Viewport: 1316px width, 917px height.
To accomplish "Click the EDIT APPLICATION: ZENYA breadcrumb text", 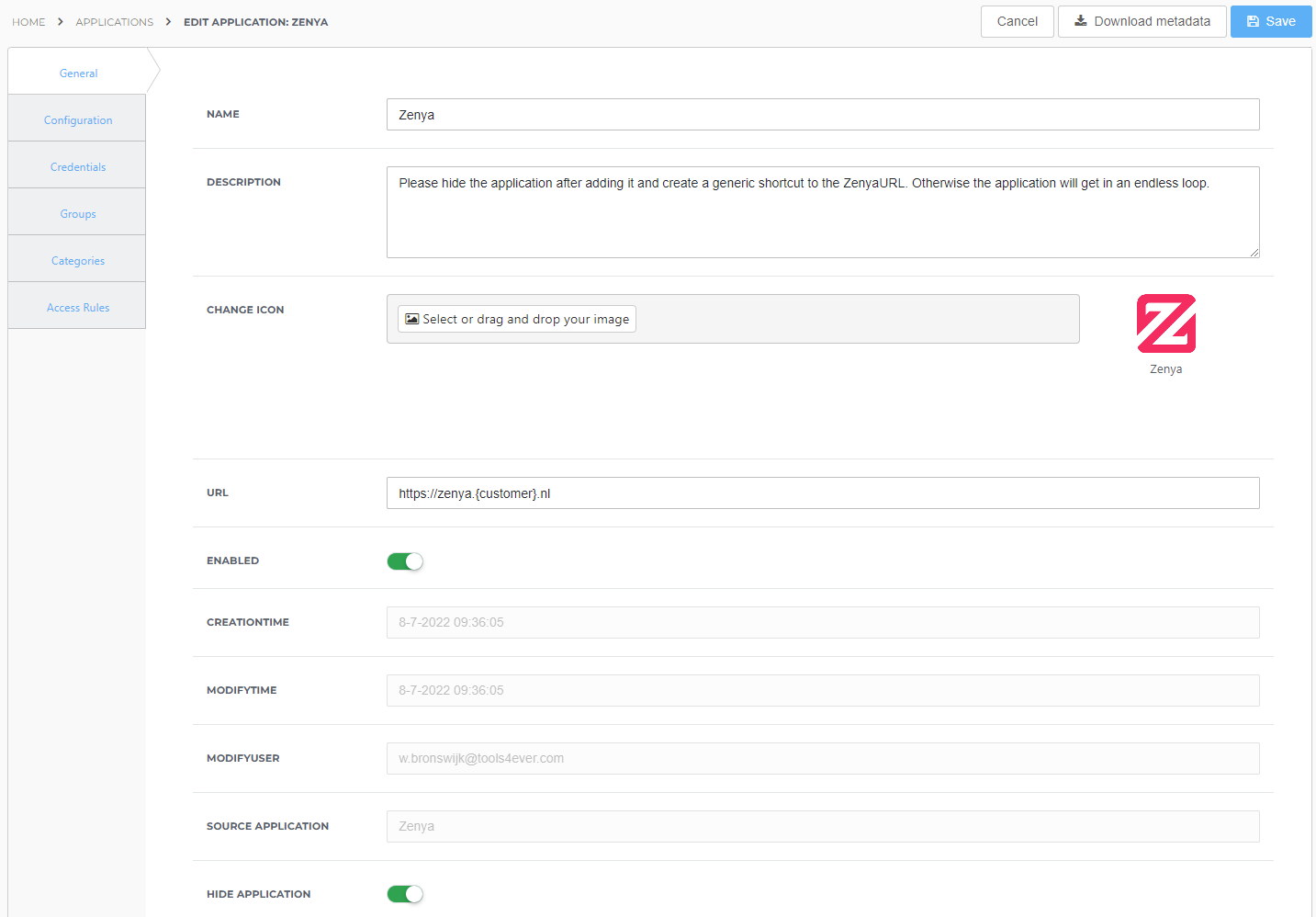I will click(255, 21).
